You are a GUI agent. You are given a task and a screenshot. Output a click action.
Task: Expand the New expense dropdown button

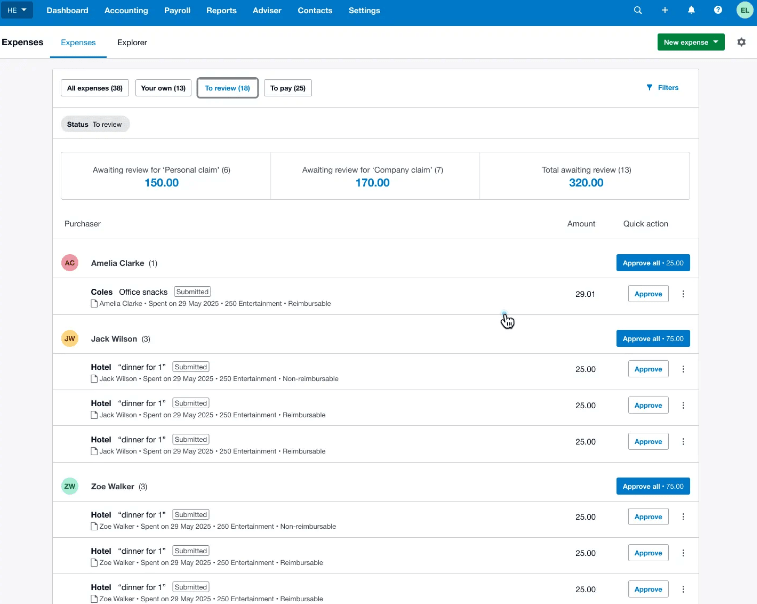coord(691,42)
